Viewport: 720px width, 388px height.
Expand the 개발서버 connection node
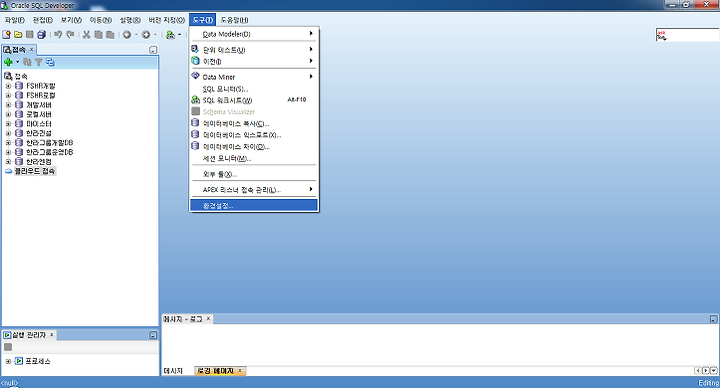(x=8, y=105)
